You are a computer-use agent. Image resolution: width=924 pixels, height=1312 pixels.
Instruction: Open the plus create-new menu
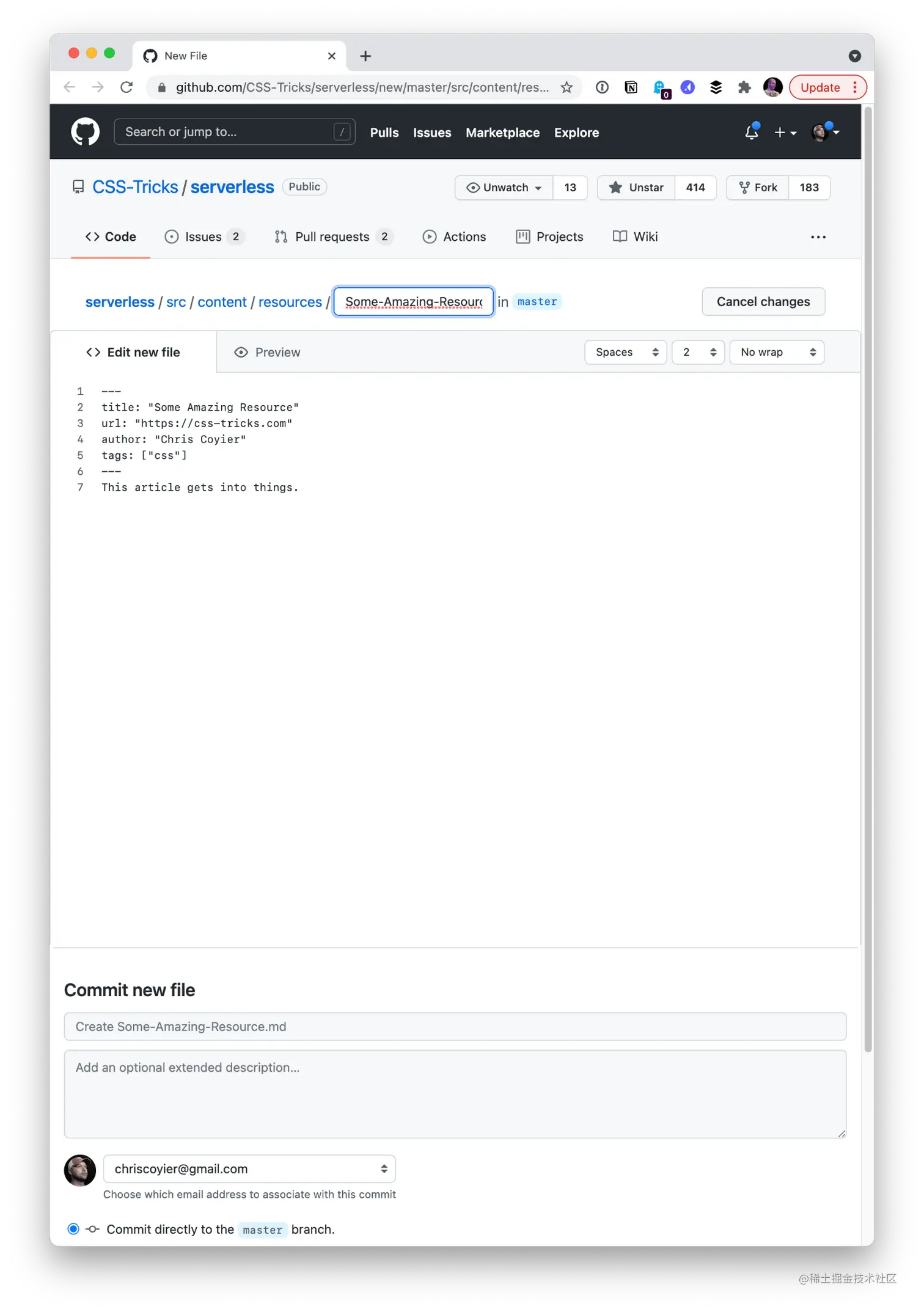(x=785, y=133)
